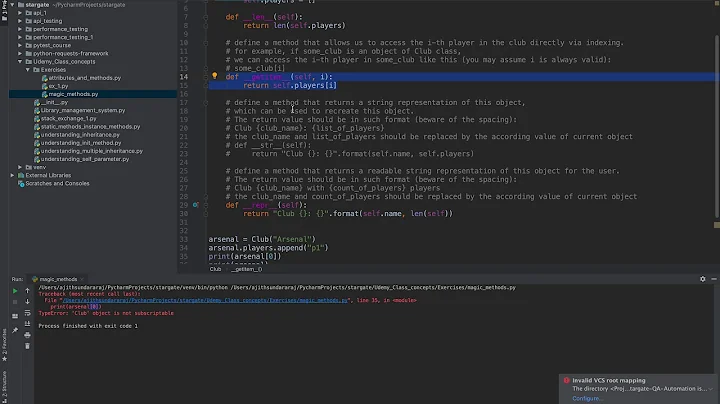Click Python icon on magic_methods run tab
The width and height of the screenshot is (720, 404).
point(35,279)
